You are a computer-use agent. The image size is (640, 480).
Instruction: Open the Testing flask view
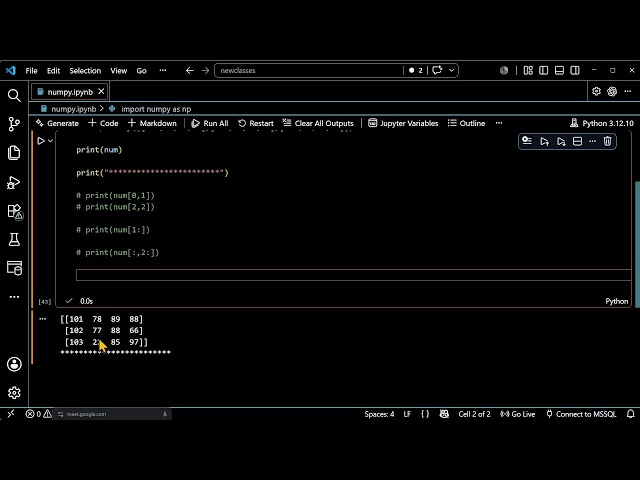[x=14, y=240]
